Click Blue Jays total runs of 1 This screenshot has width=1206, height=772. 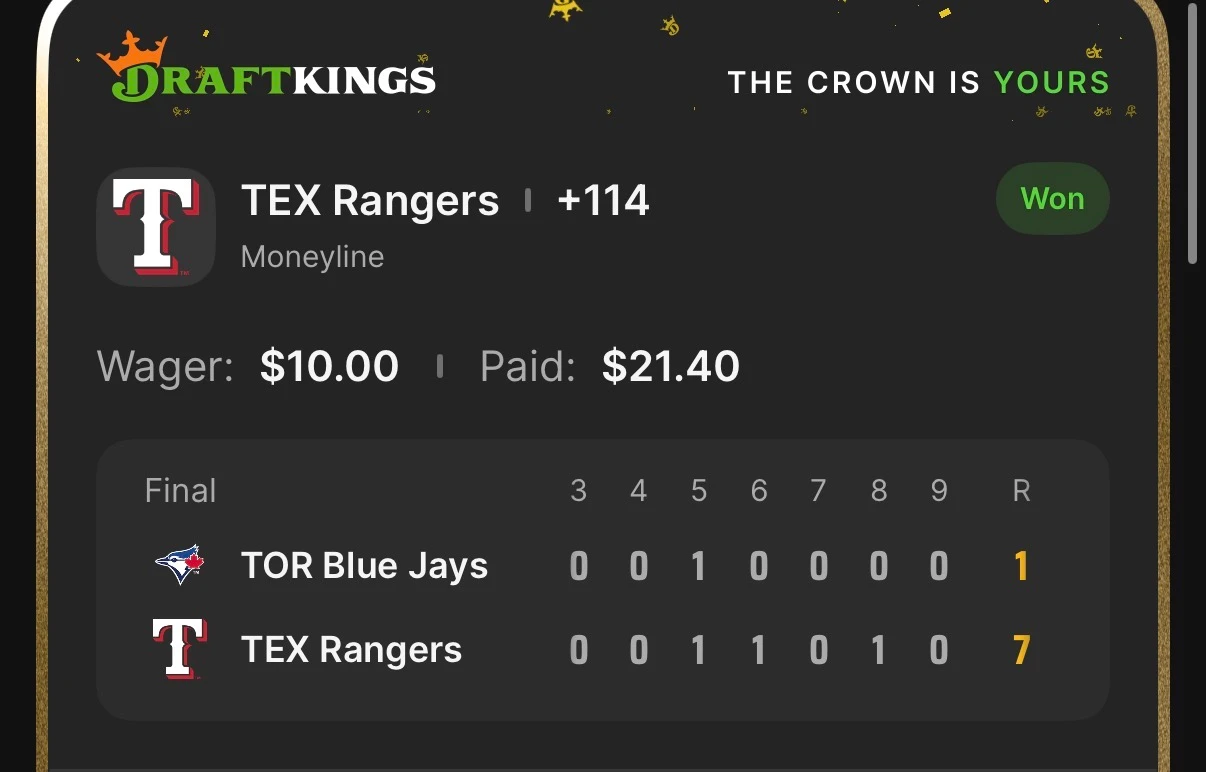pos(1021,567)
